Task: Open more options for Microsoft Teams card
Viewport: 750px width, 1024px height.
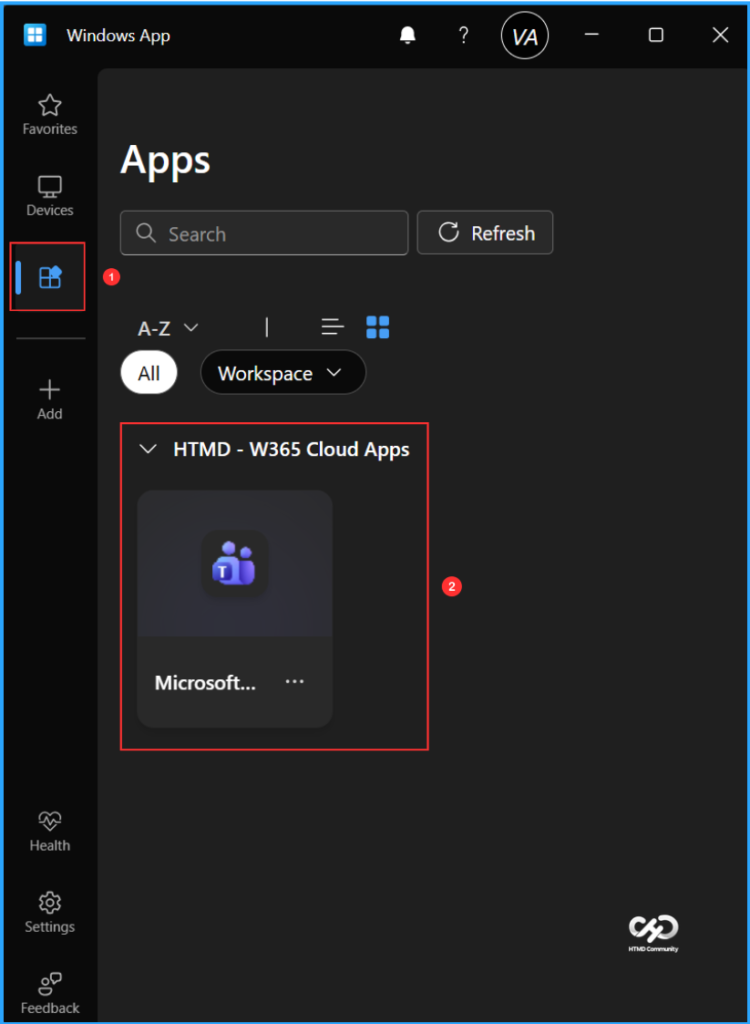Action: [295, 681]
